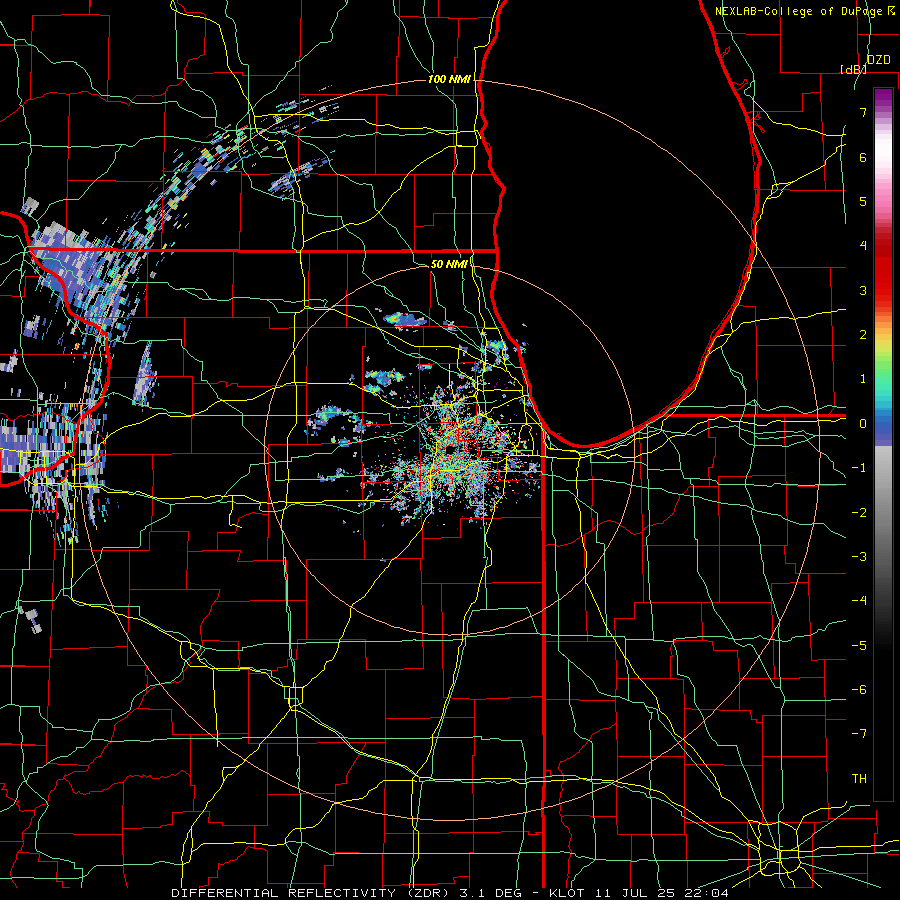This screenshot has width=900, height=900.
Task: Click the 2 tick on the color scale
Action: [x=863, y=335]
